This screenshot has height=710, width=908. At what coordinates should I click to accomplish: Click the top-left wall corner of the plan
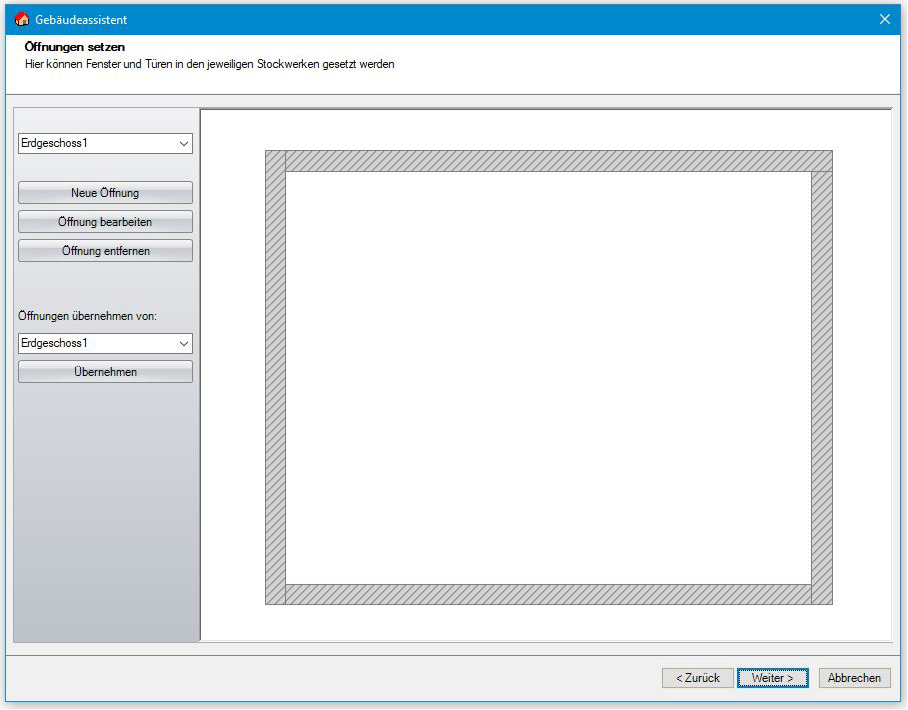[x=275, y=161]
